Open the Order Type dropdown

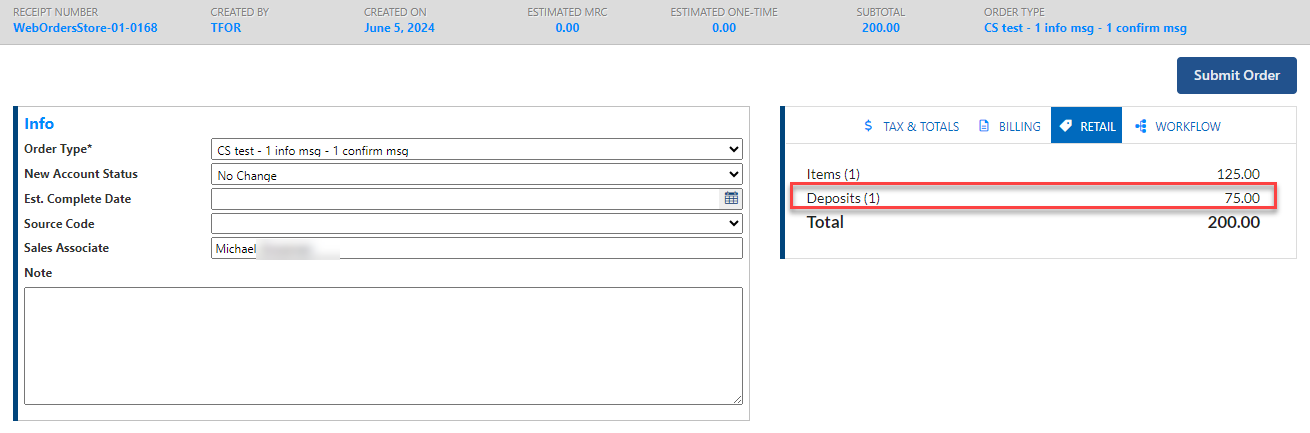pyautogui.click(x=476, y=150)
